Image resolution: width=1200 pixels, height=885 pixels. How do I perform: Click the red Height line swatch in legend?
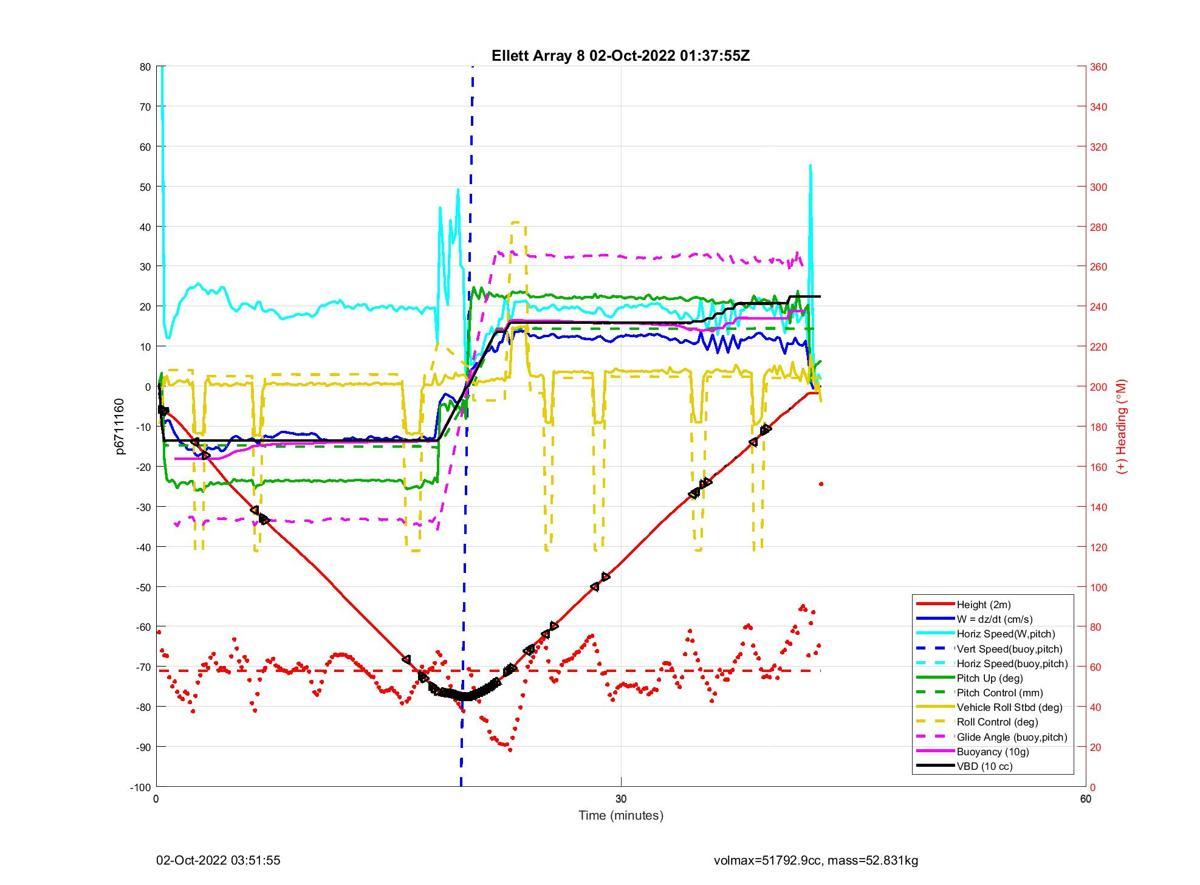934,605
